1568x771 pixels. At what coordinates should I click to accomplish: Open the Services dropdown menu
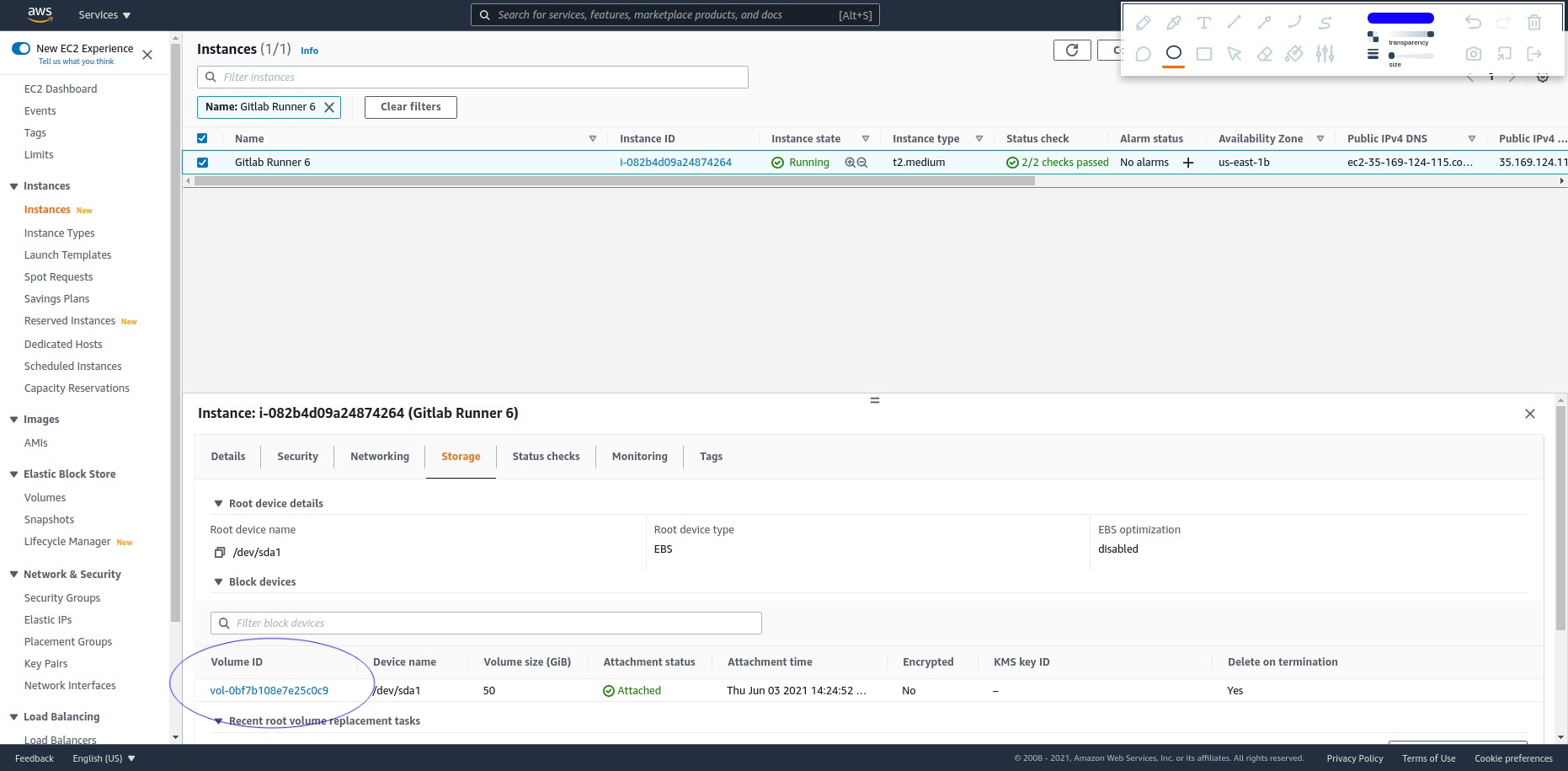(x=104, y=15)
